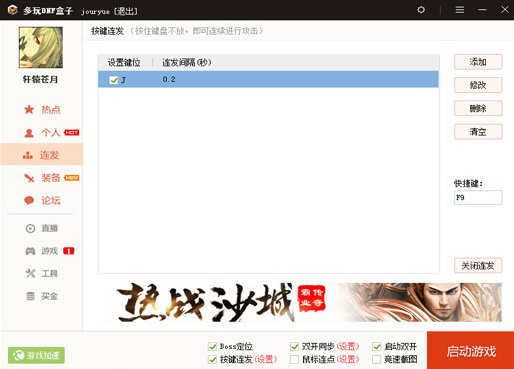Click the 修改 button
The image size is (514, 369).
[x=478, y=85]
